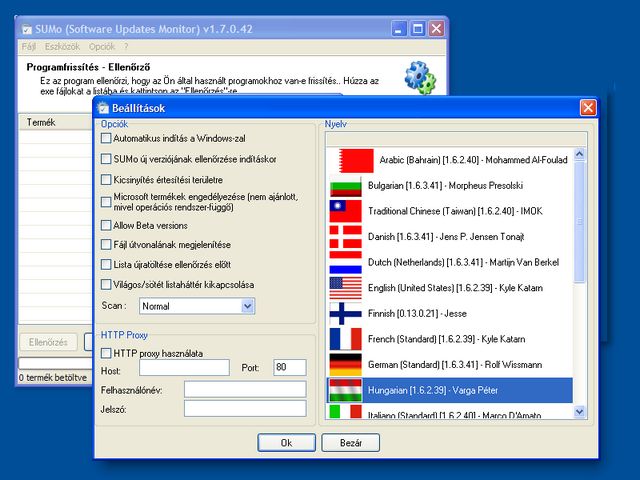The height and width of the screenshot is (480, 640).
Task: Select Traditional Chinese (Taiwan) language
Action: click(x=450, y=211)
